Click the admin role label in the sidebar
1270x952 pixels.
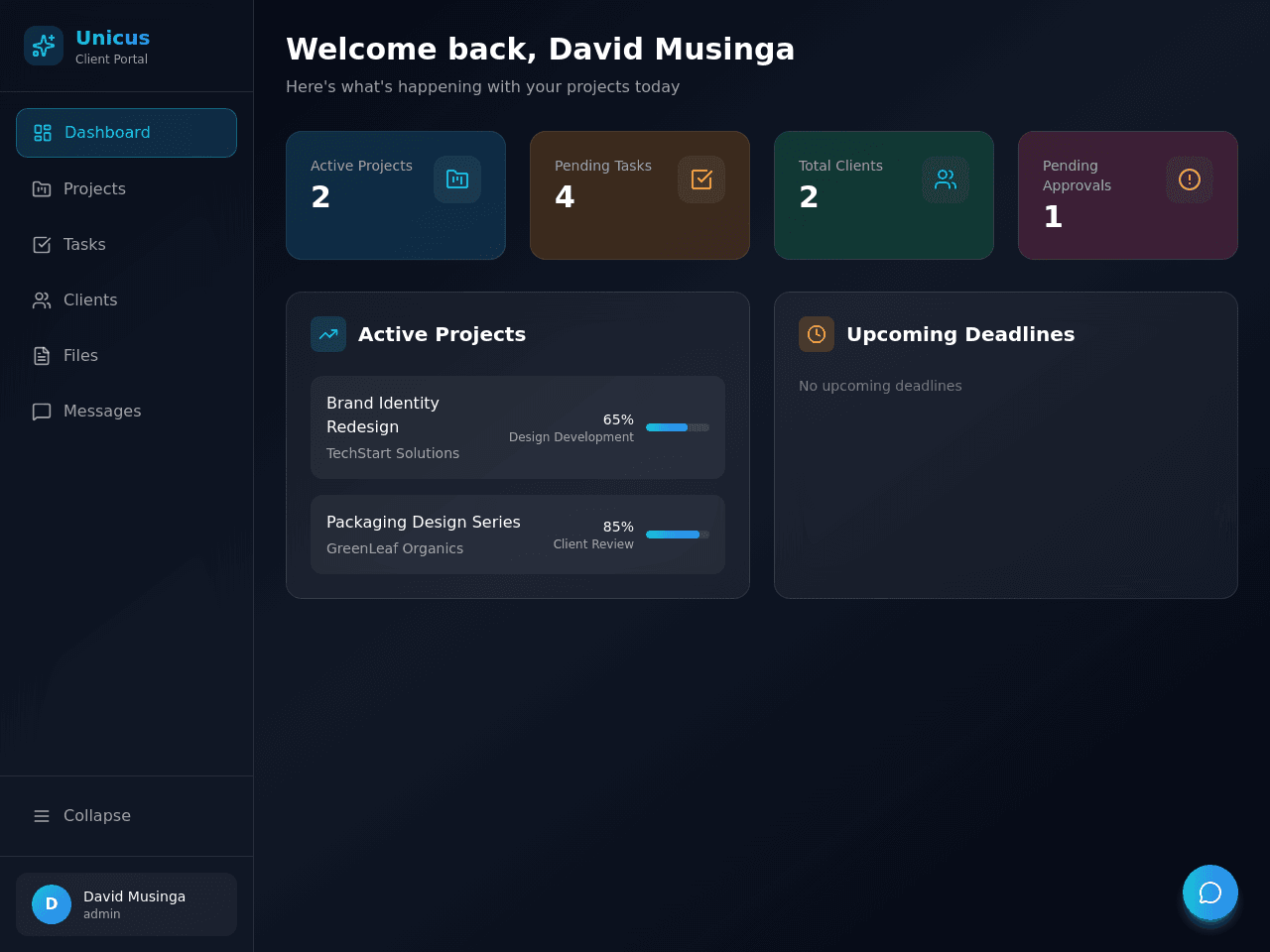[x=101, y=914]
